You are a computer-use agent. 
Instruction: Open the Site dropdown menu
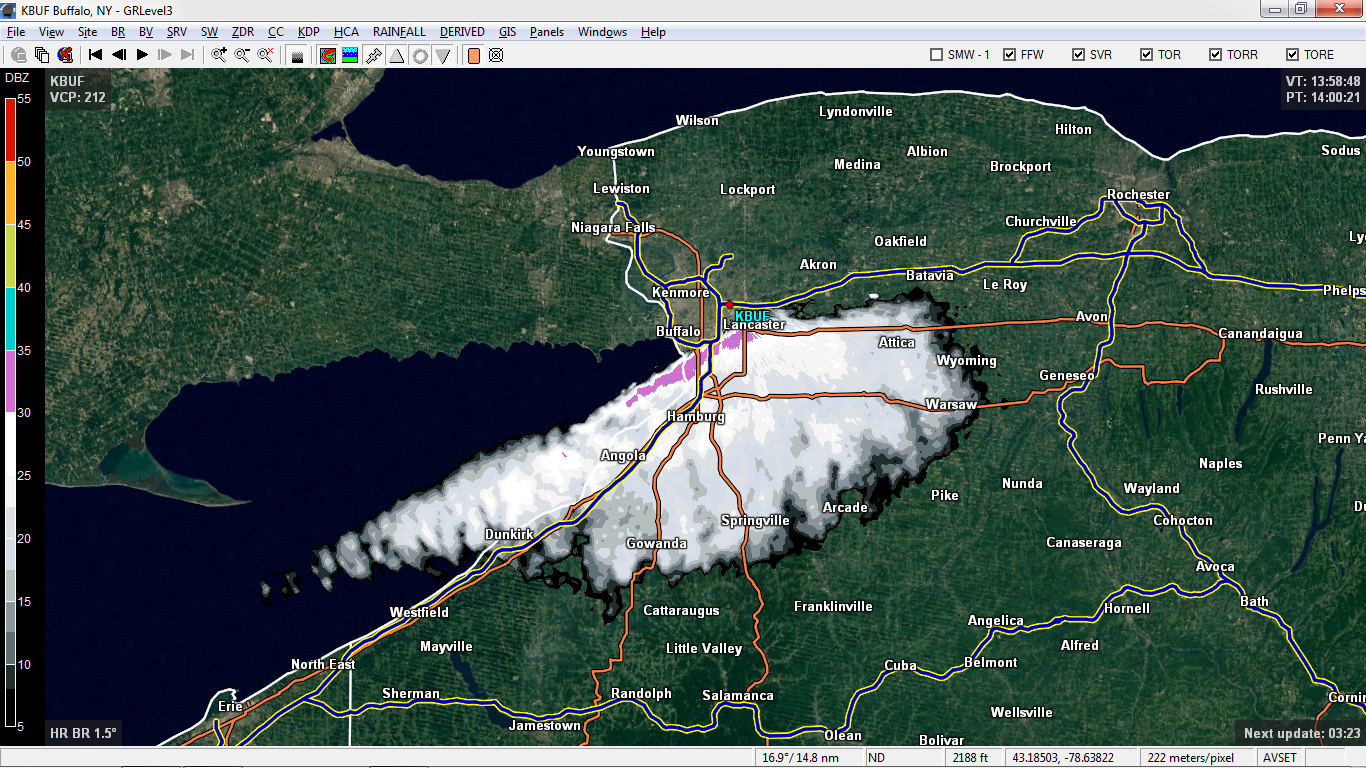pyautogui.click(x=87, y=32)
